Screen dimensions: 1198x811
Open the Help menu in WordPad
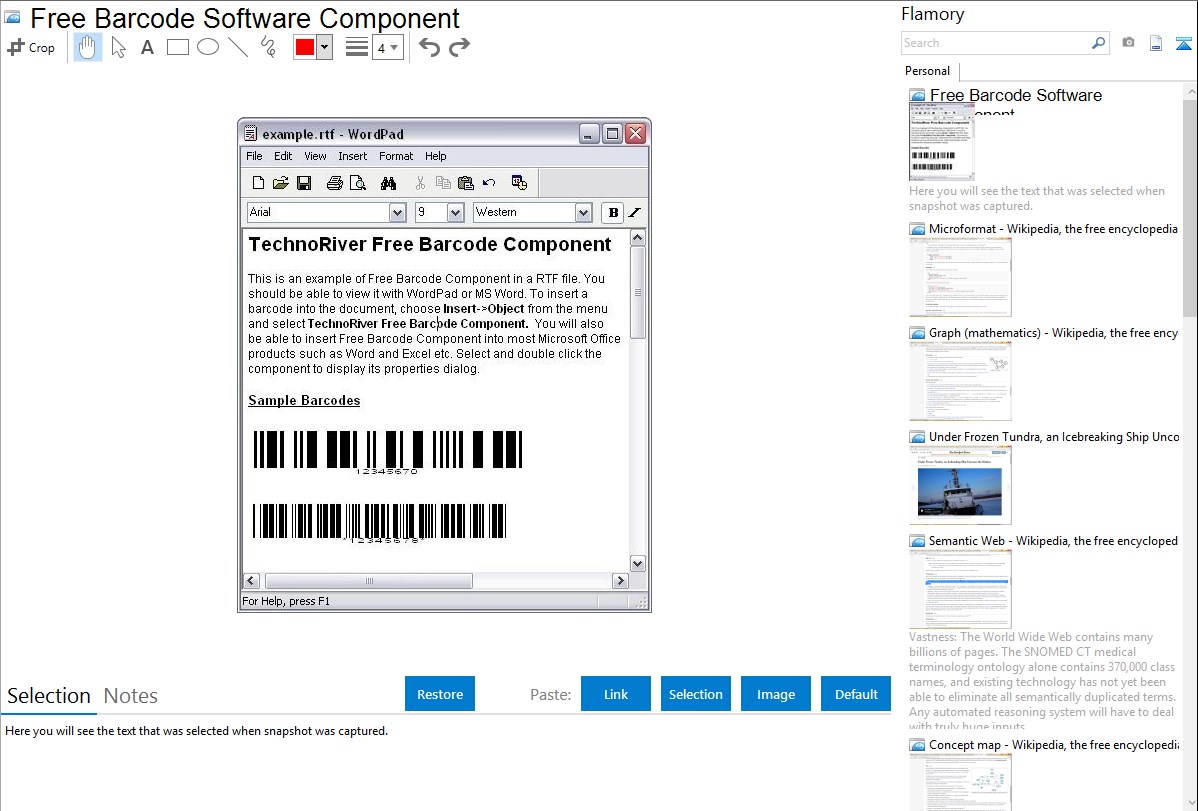(435, 156)
